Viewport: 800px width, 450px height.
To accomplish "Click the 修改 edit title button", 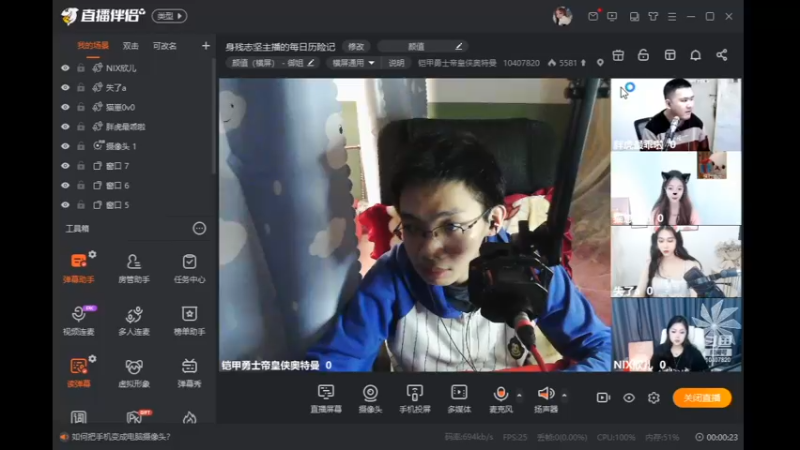I will [356, 46].
